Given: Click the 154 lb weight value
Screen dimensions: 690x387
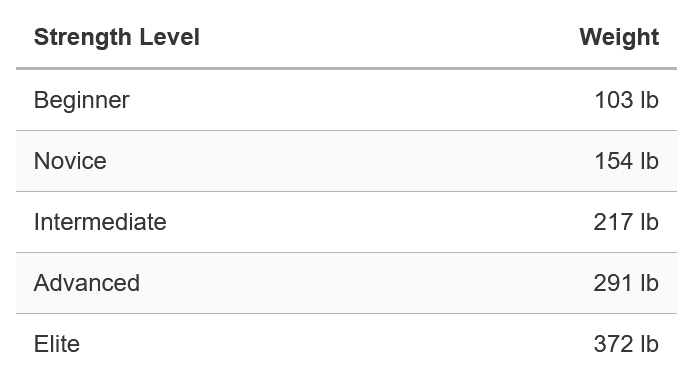Looking at the screenshot, I should point(626,161).
